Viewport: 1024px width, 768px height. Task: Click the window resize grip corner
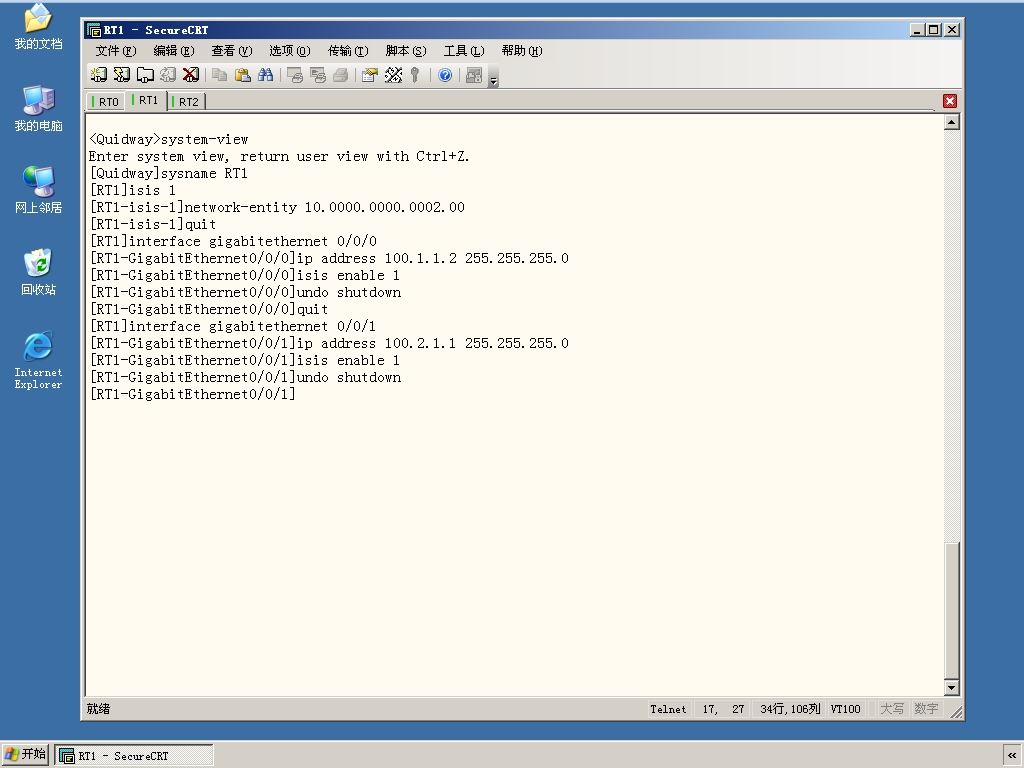(x=956, y=713)
